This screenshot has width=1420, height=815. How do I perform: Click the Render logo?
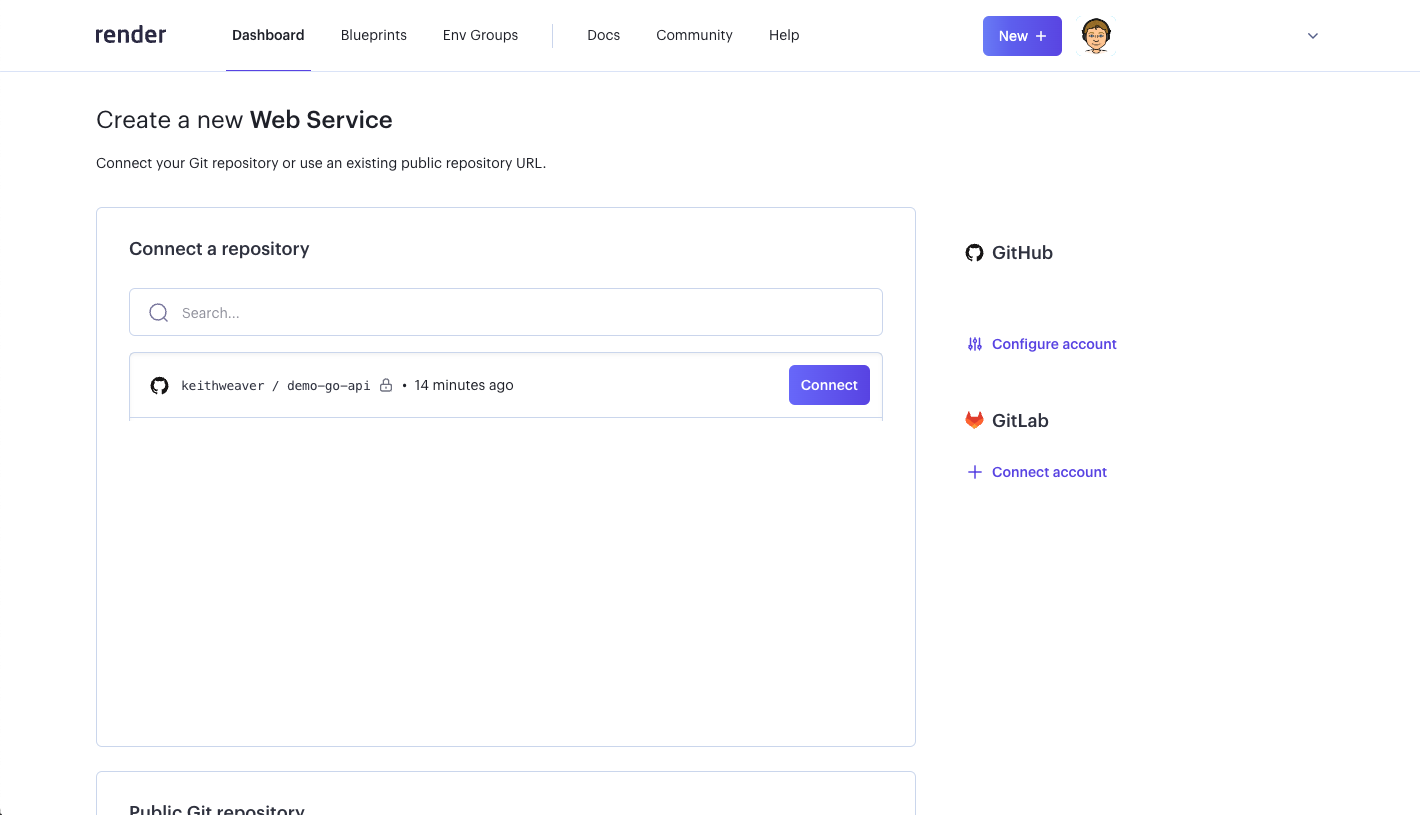(131, 35)
